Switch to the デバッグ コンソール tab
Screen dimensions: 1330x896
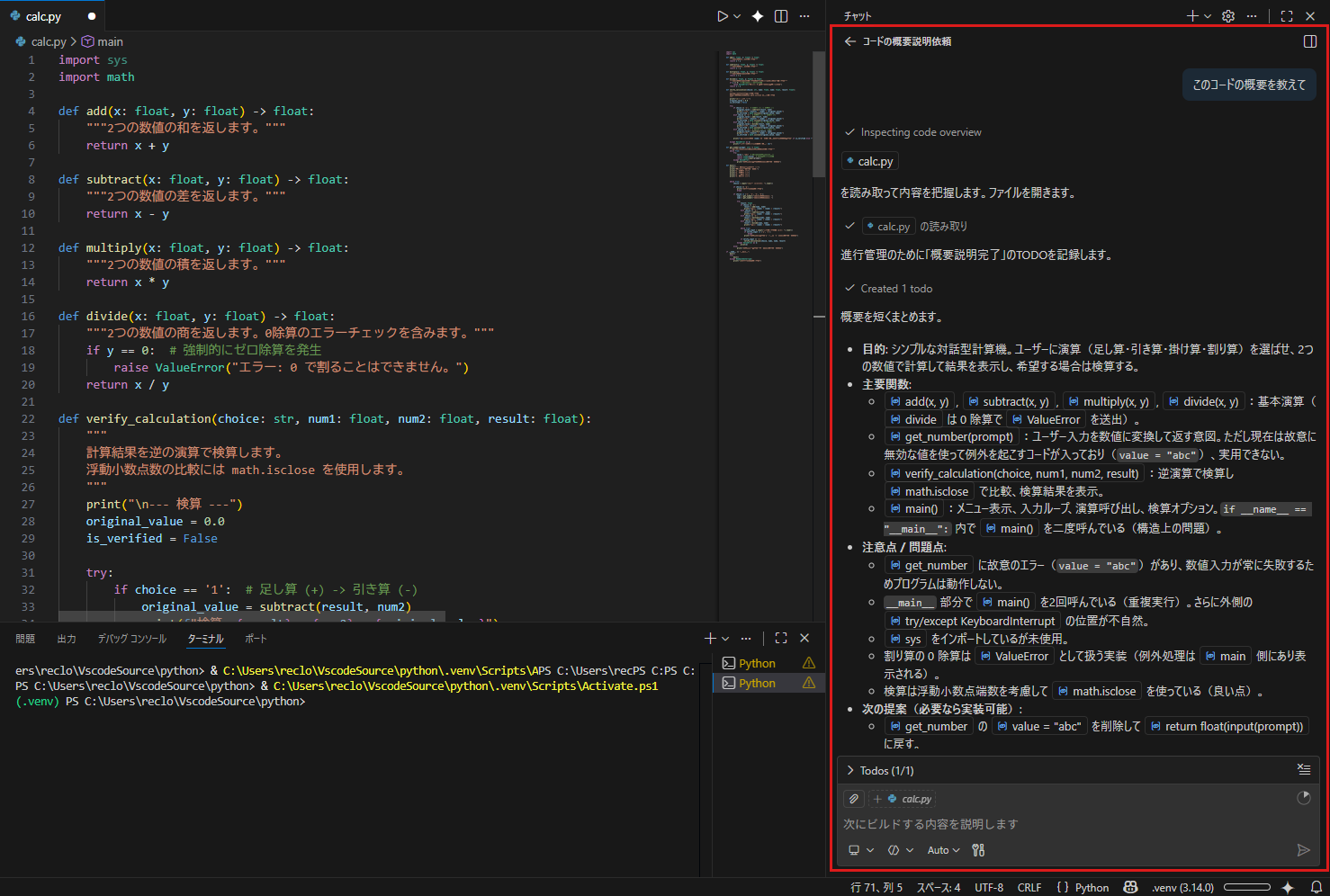(x=131, y=639)
